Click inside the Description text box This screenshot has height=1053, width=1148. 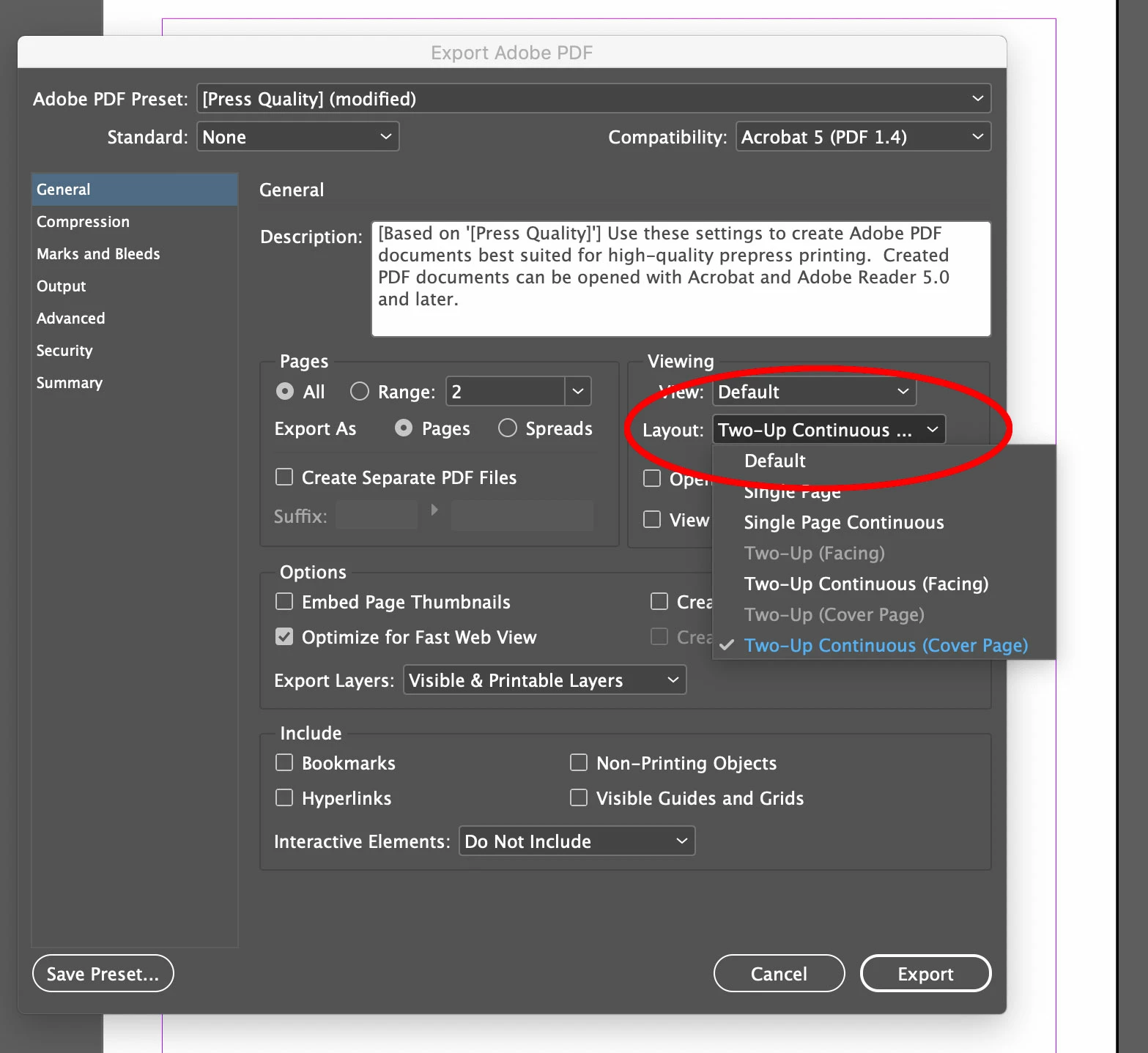point(681,279)
